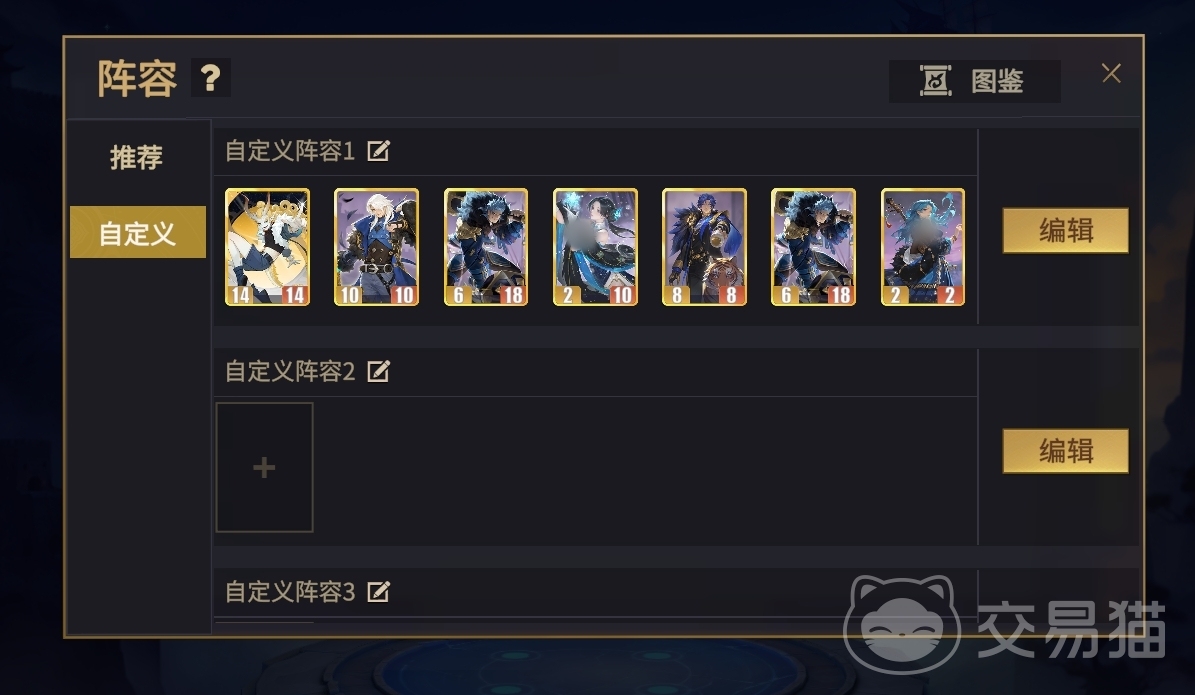Rename 自定义阵容1 using its pencil icon
1195x695 pixels.
(378, 151)
